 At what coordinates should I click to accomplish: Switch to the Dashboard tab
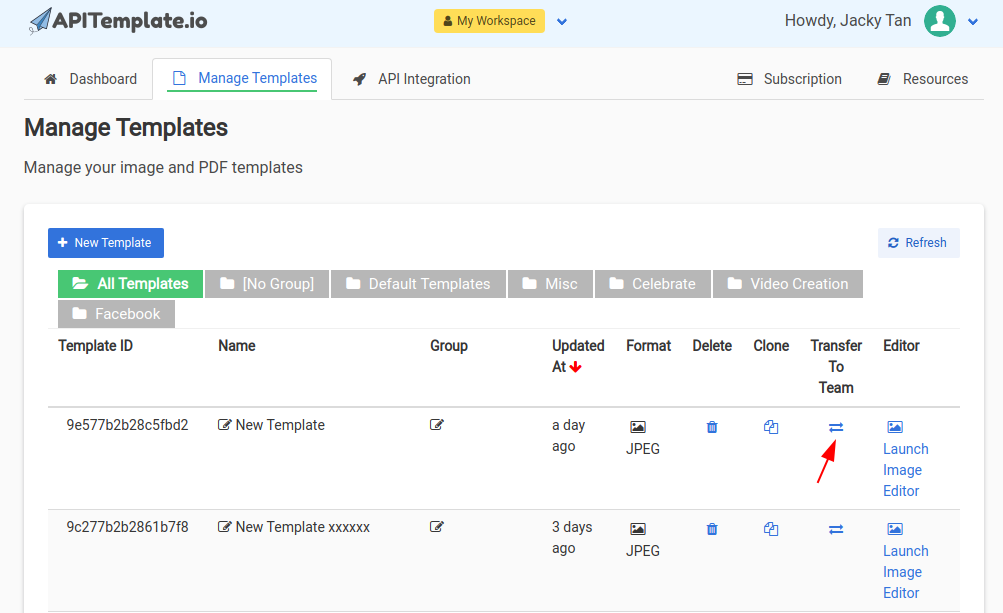[x=91, y=79]
